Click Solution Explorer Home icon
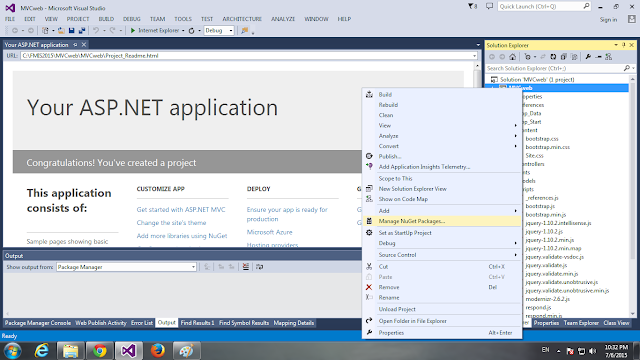This screenshot has width=640, height=360. [x=512, y=57]
